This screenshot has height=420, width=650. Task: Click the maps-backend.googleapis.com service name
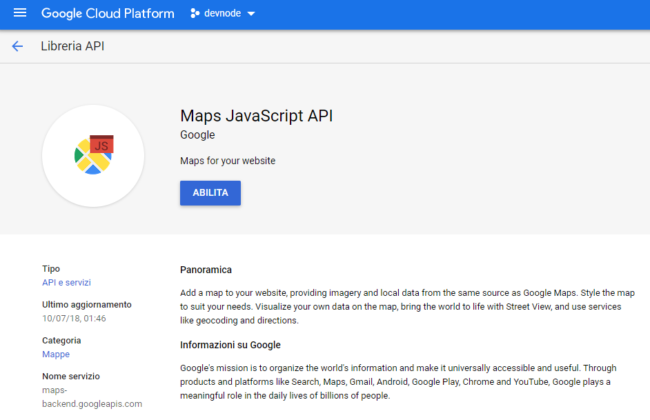pos(92,397)
